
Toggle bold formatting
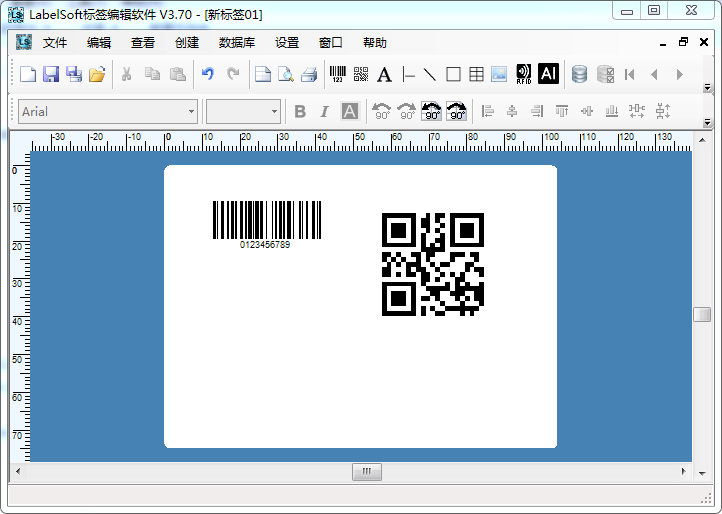pos(300,111)
